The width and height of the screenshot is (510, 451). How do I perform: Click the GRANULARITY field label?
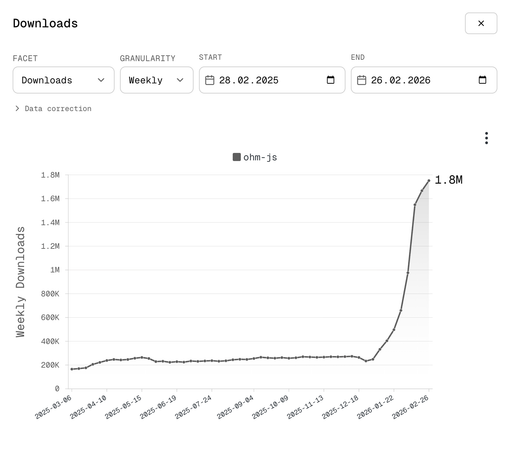pos(147,58)
